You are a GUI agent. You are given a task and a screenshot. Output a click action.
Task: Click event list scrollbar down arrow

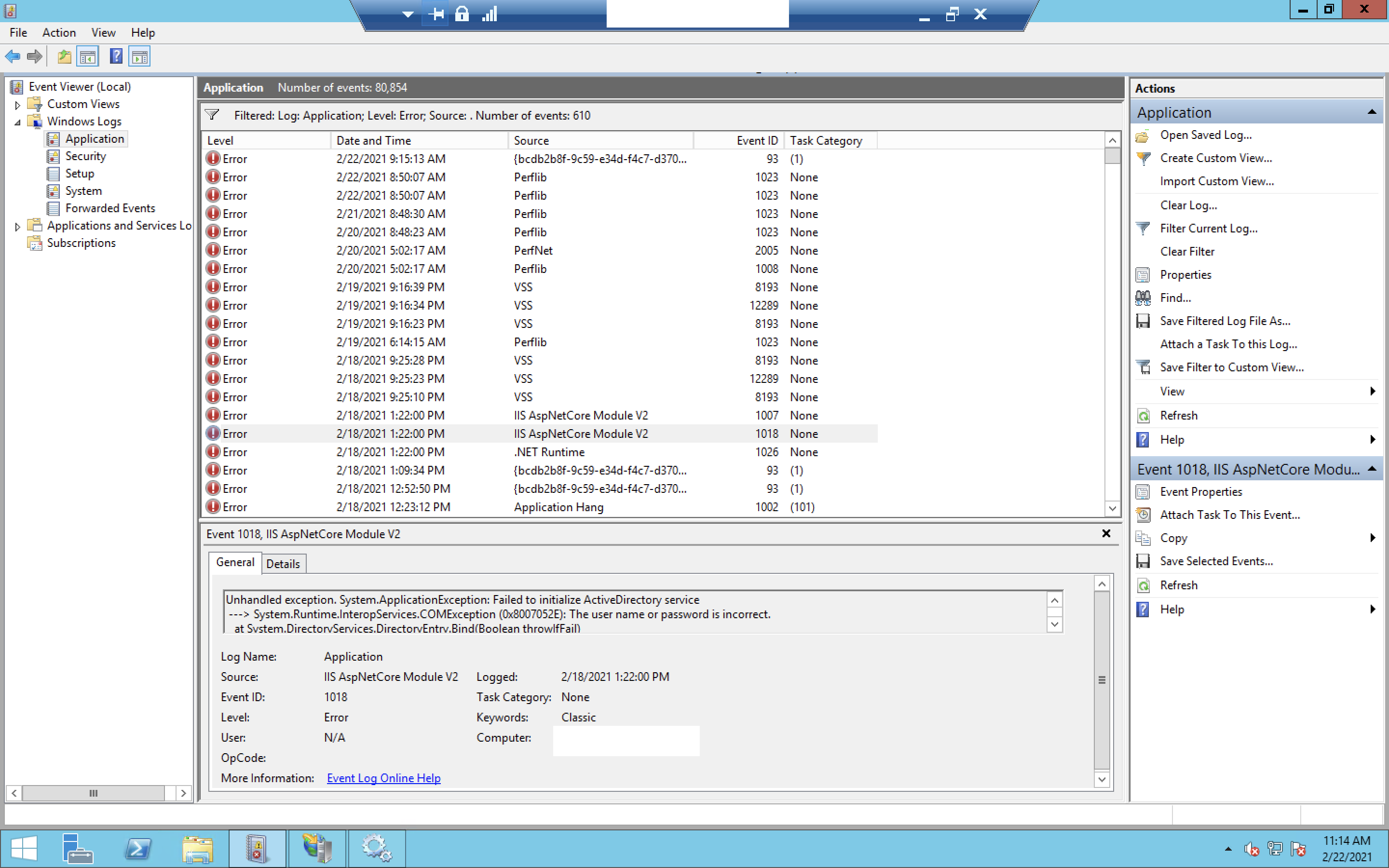1112,508
